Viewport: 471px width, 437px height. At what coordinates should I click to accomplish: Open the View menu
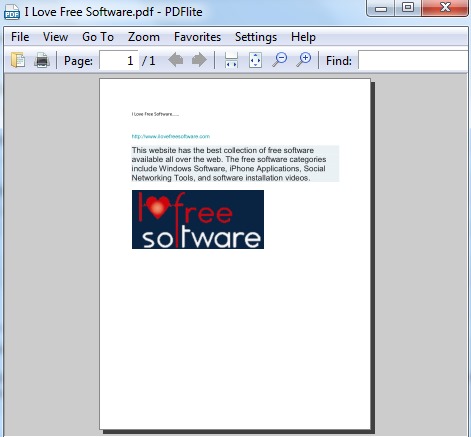(55, 37)
